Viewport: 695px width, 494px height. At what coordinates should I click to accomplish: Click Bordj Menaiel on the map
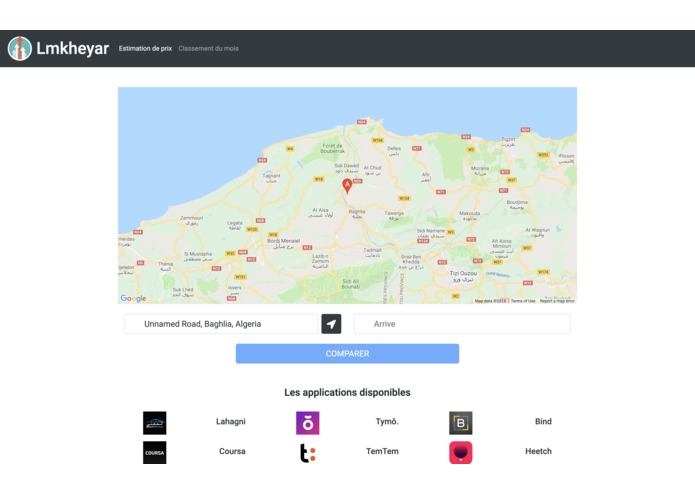pos(283,243)
